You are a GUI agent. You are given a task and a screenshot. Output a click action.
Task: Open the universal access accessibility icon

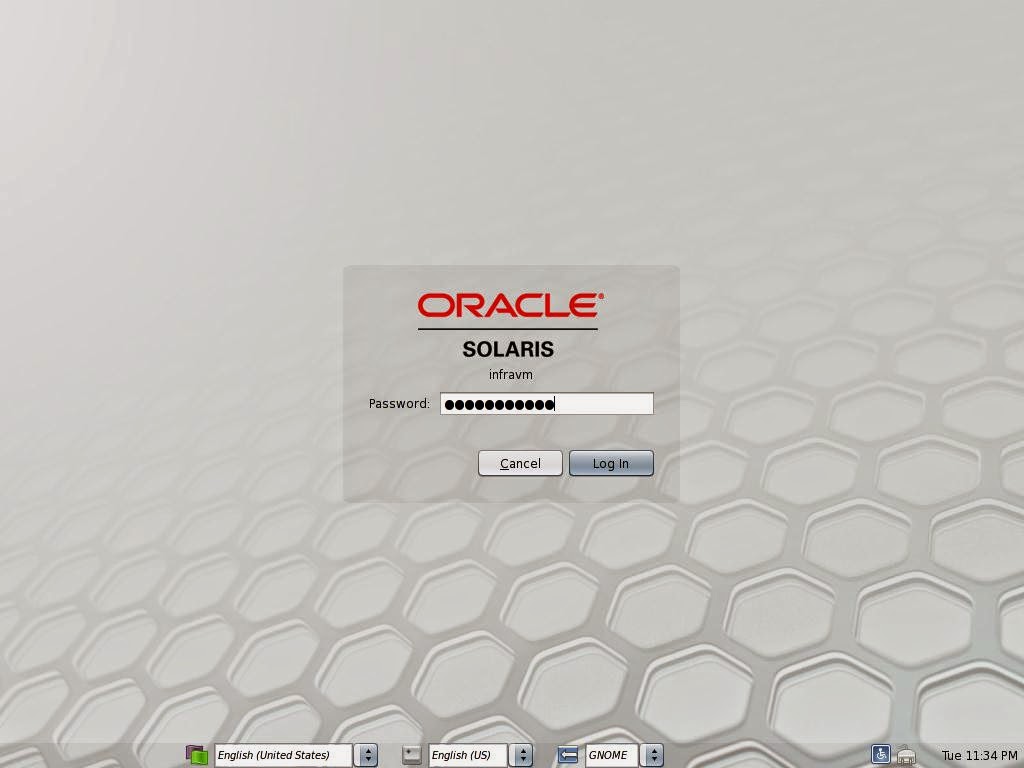(x=880, y=754)
